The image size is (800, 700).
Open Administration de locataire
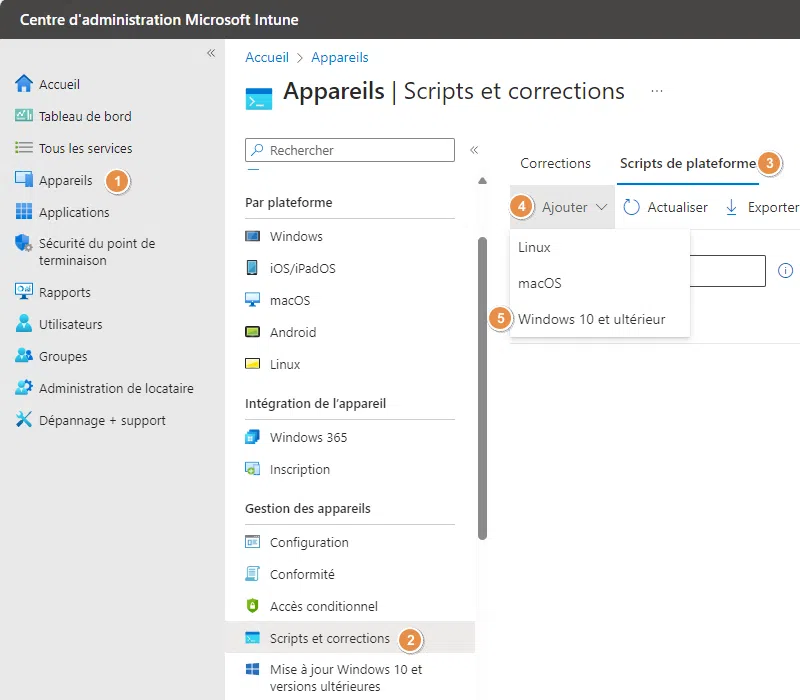96,388
